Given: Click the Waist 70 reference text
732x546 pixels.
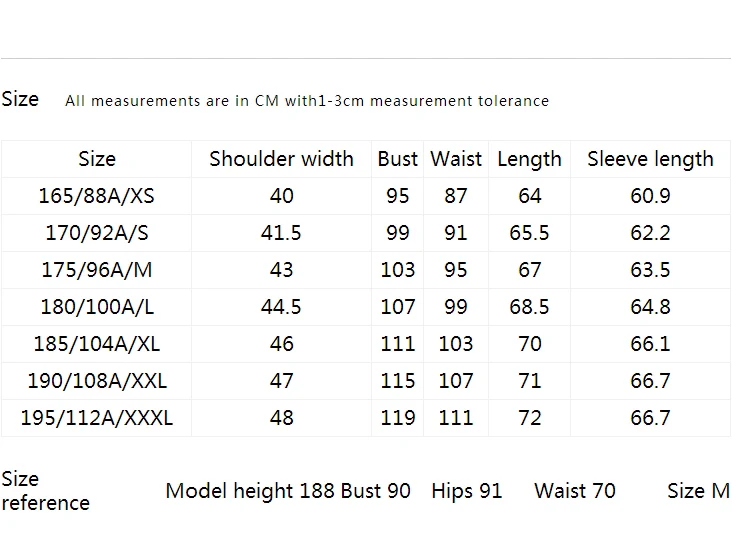Looking at the screenshot, I should pyautogui.click(x=575, y=491).
